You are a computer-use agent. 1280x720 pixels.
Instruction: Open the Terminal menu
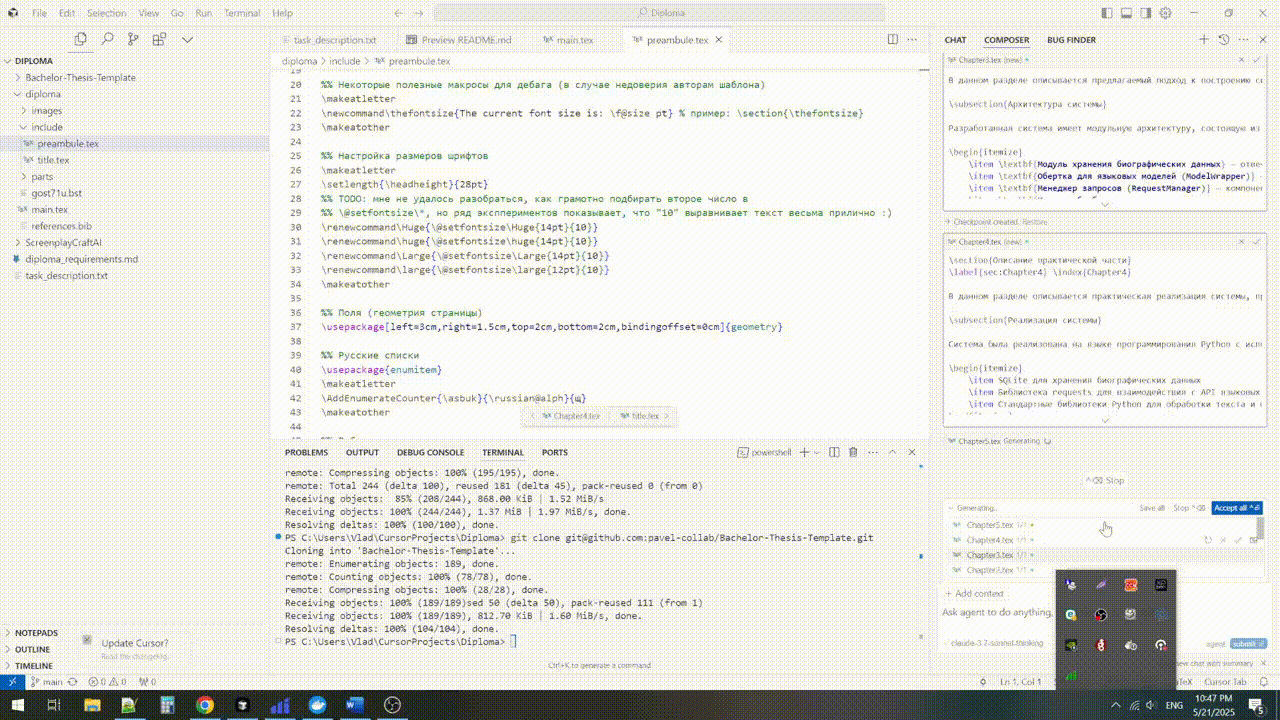[x=241, y=13]
